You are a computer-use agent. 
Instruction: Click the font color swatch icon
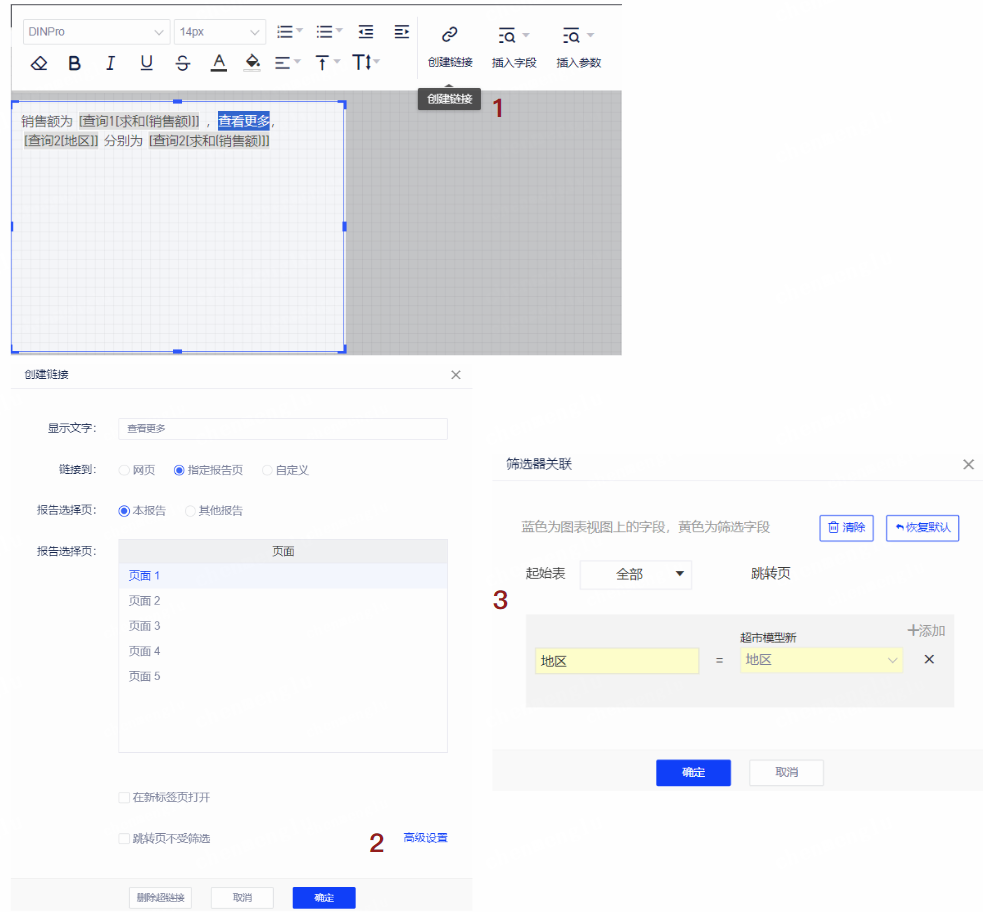(x=218, y=63)
